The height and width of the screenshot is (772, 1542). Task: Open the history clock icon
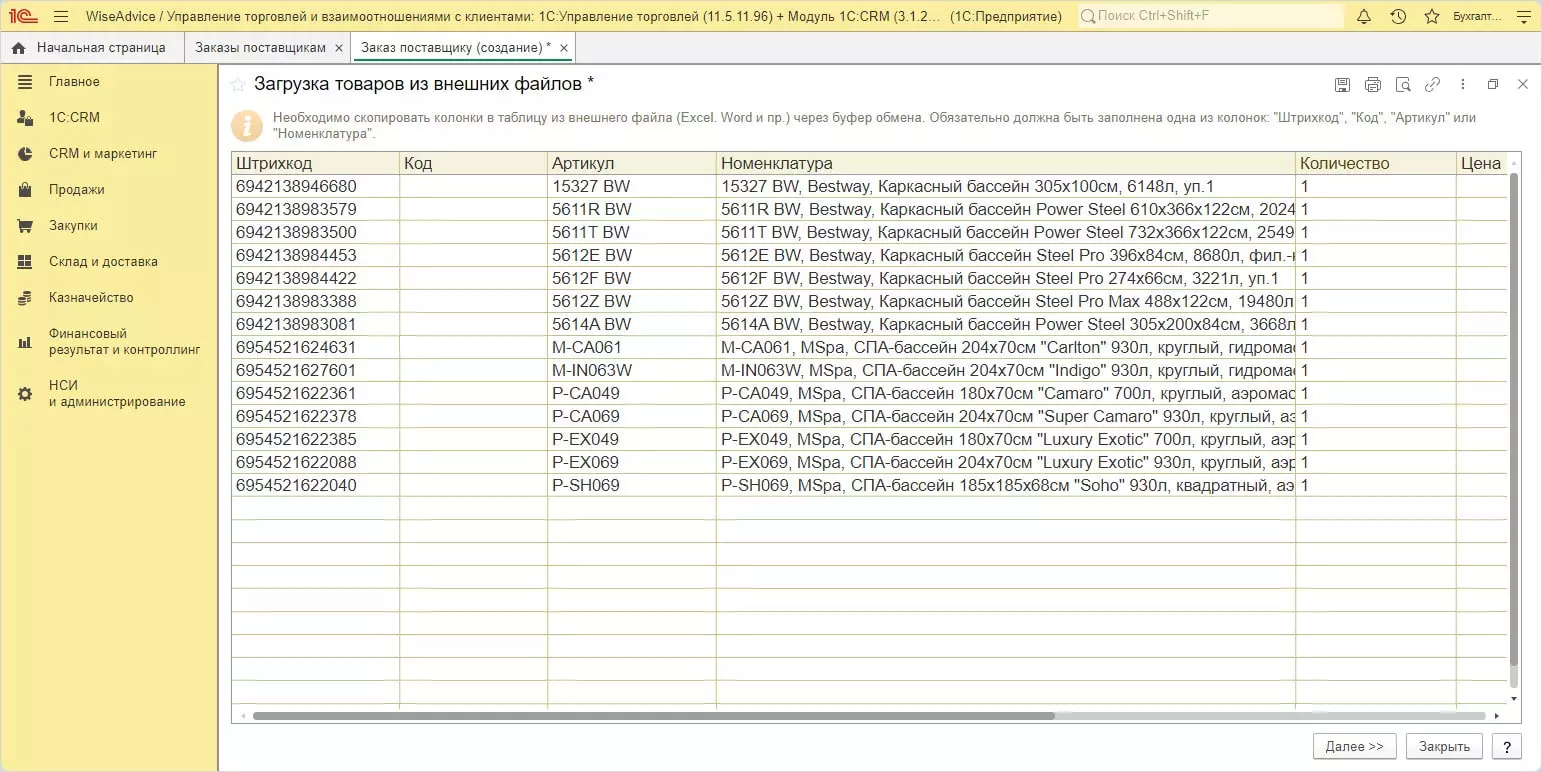coord(1398,16)
